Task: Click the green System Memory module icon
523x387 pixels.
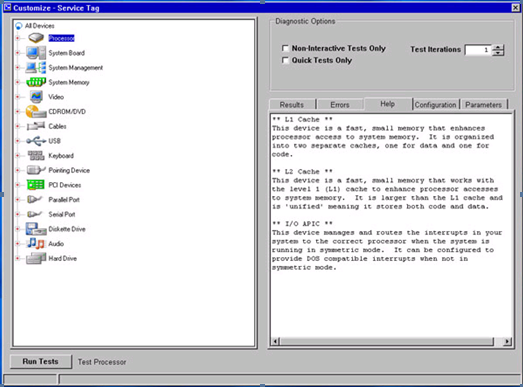Action: click(x=36, y=82)
